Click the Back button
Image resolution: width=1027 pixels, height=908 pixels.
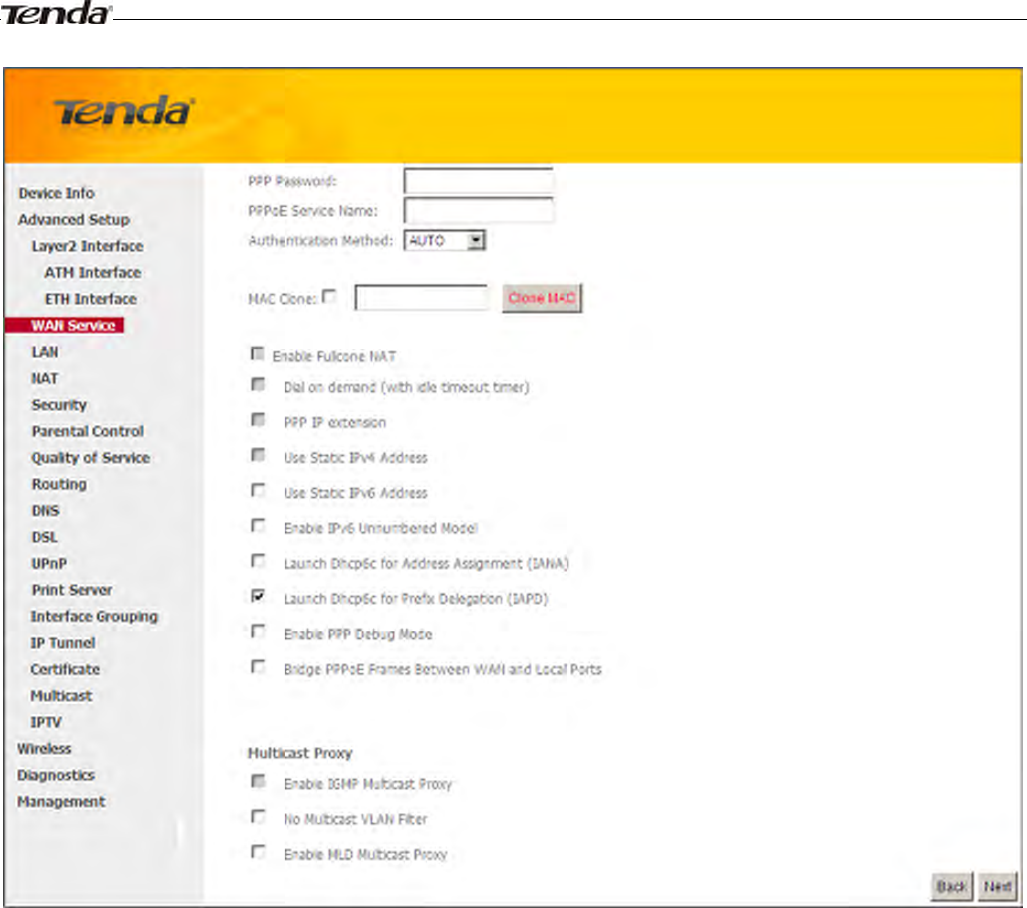[952, 886]
